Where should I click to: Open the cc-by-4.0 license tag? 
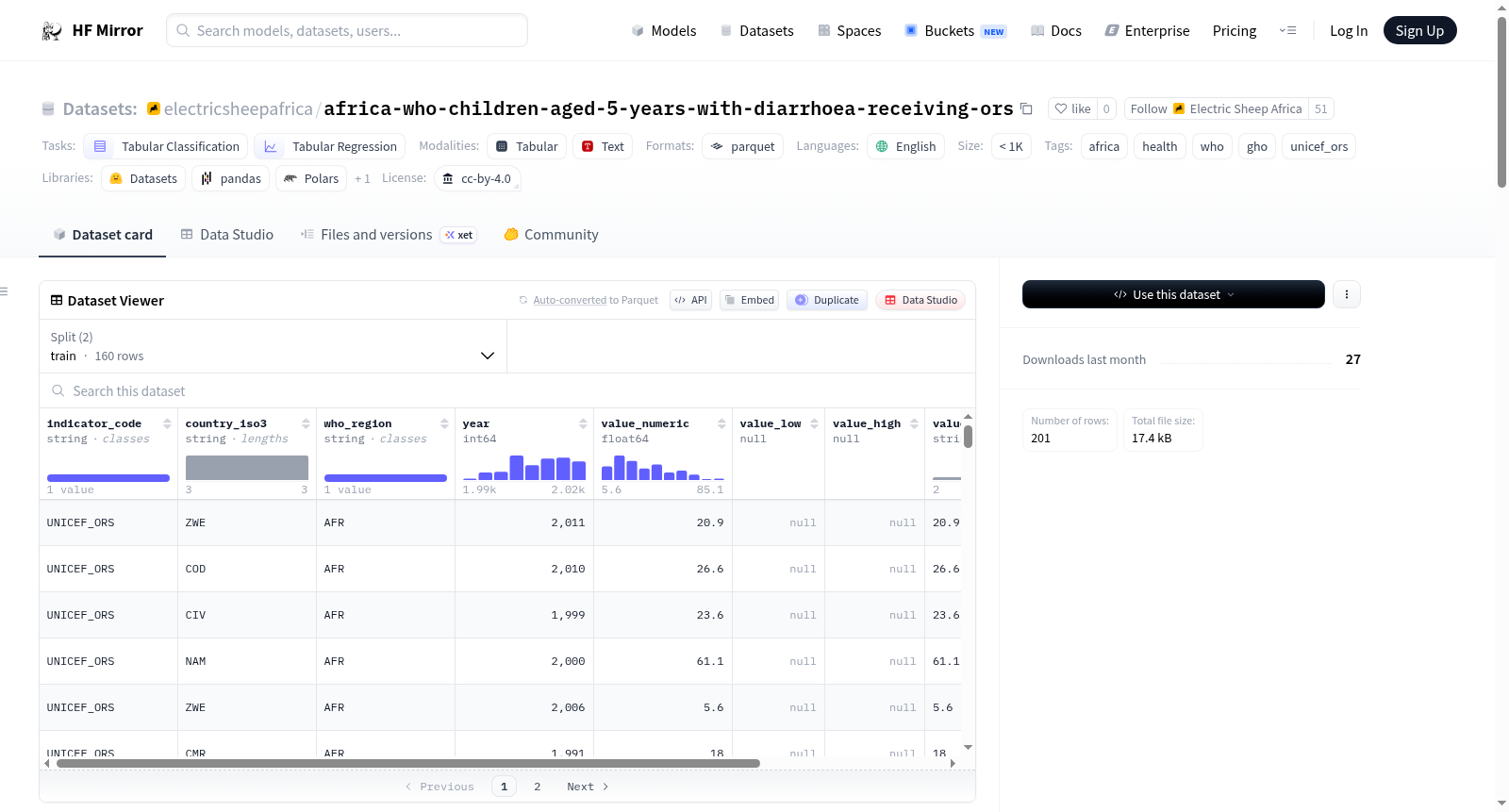coord(477,178)
